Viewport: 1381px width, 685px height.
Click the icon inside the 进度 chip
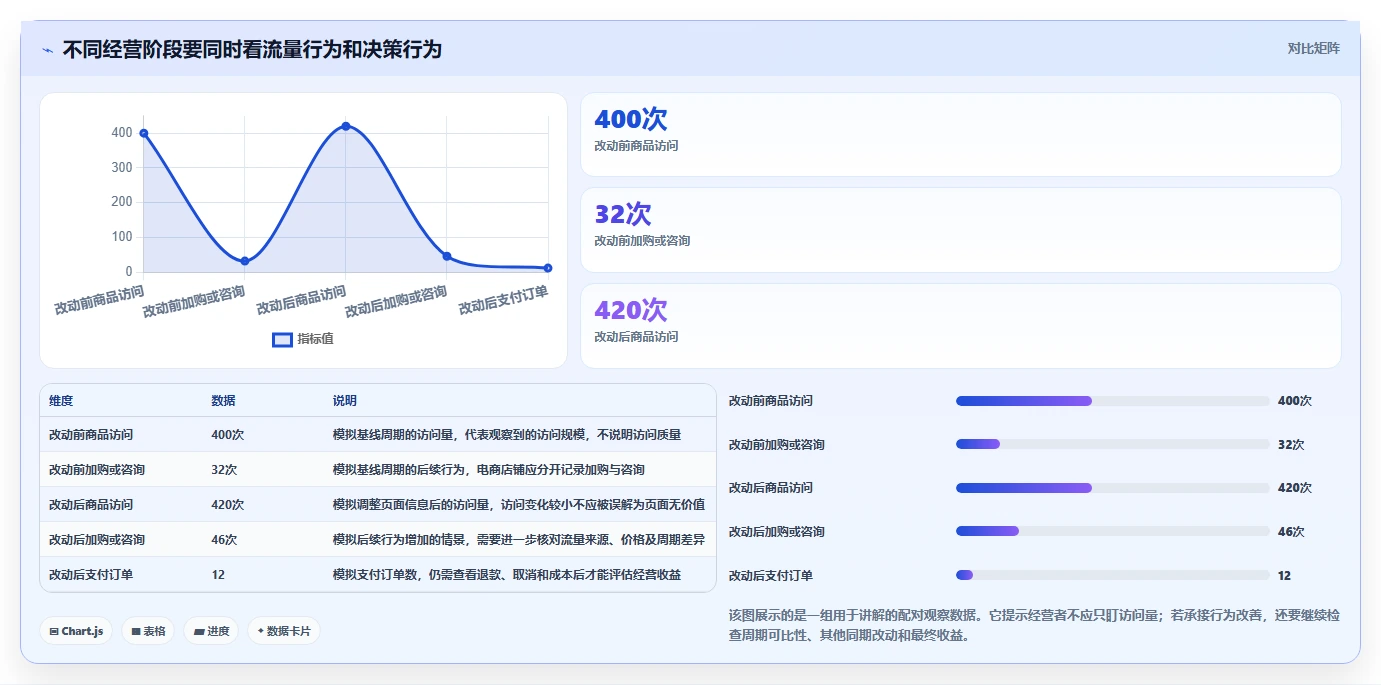tap(199, 632)
